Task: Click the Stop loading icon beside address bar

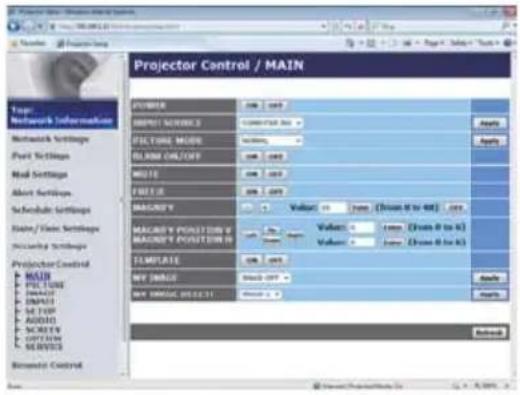Action: click(361, 26)
